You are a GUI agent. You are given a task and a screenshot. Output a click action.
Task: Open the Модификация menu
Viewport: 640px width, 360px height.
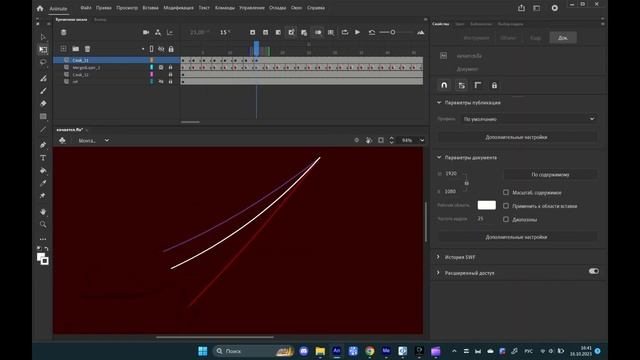[x=178, y=8]
